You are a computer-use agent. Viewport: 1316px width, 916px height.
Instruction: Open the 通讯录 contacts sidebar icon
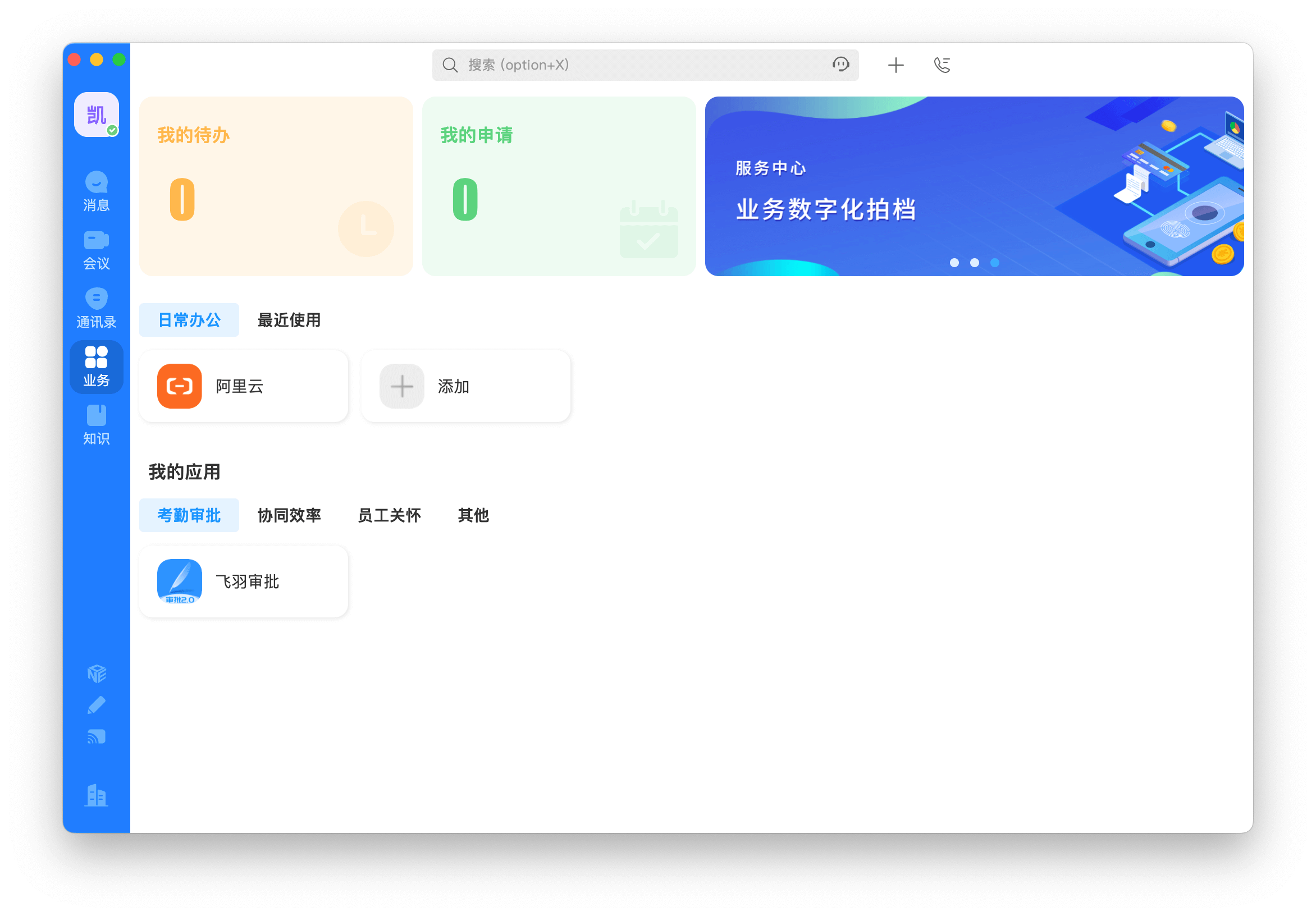tap(97, 308)
